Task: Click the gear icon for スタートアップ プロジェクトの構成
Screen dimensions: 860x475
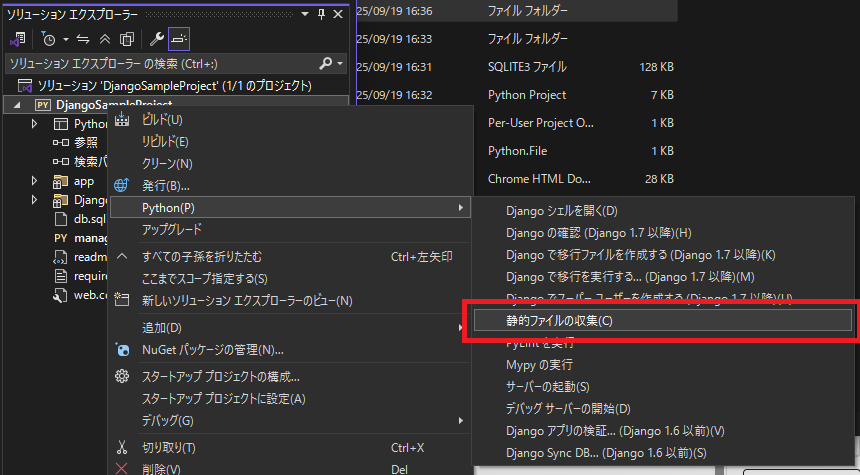Action: coord(122,377)
